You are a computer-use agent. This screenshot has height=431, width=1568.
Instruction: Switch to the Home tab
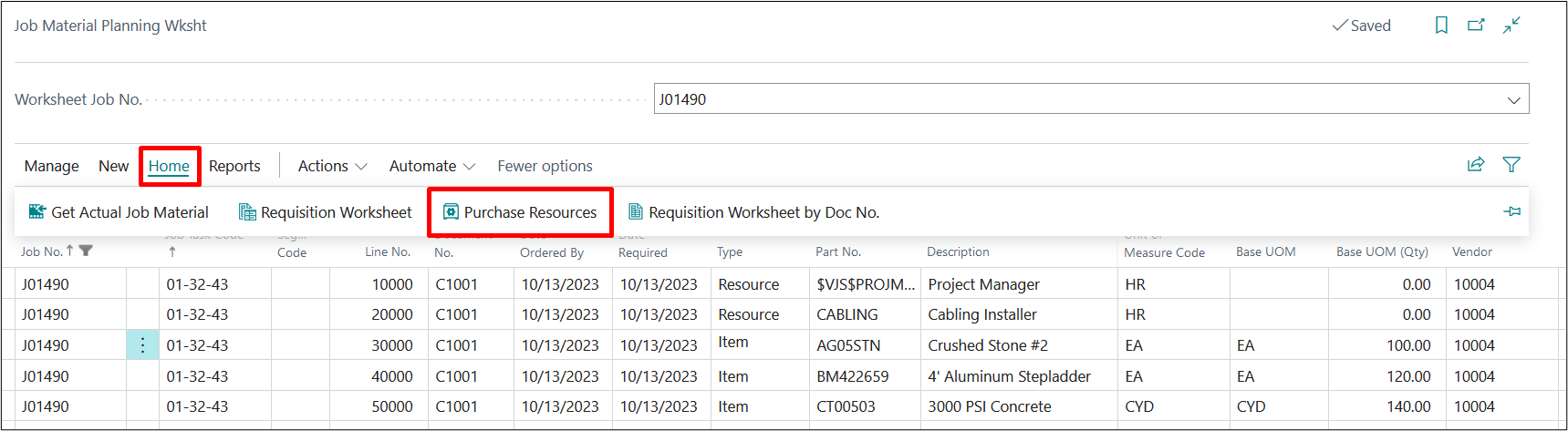click(x=169, y=166)
